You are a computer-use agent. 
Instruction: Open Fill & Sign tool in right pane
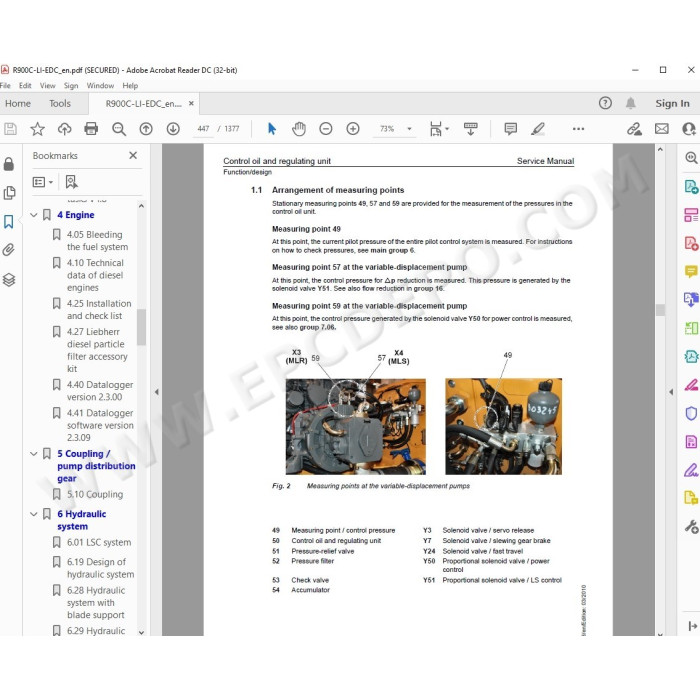pyautogui.click(x=691, y=470)
